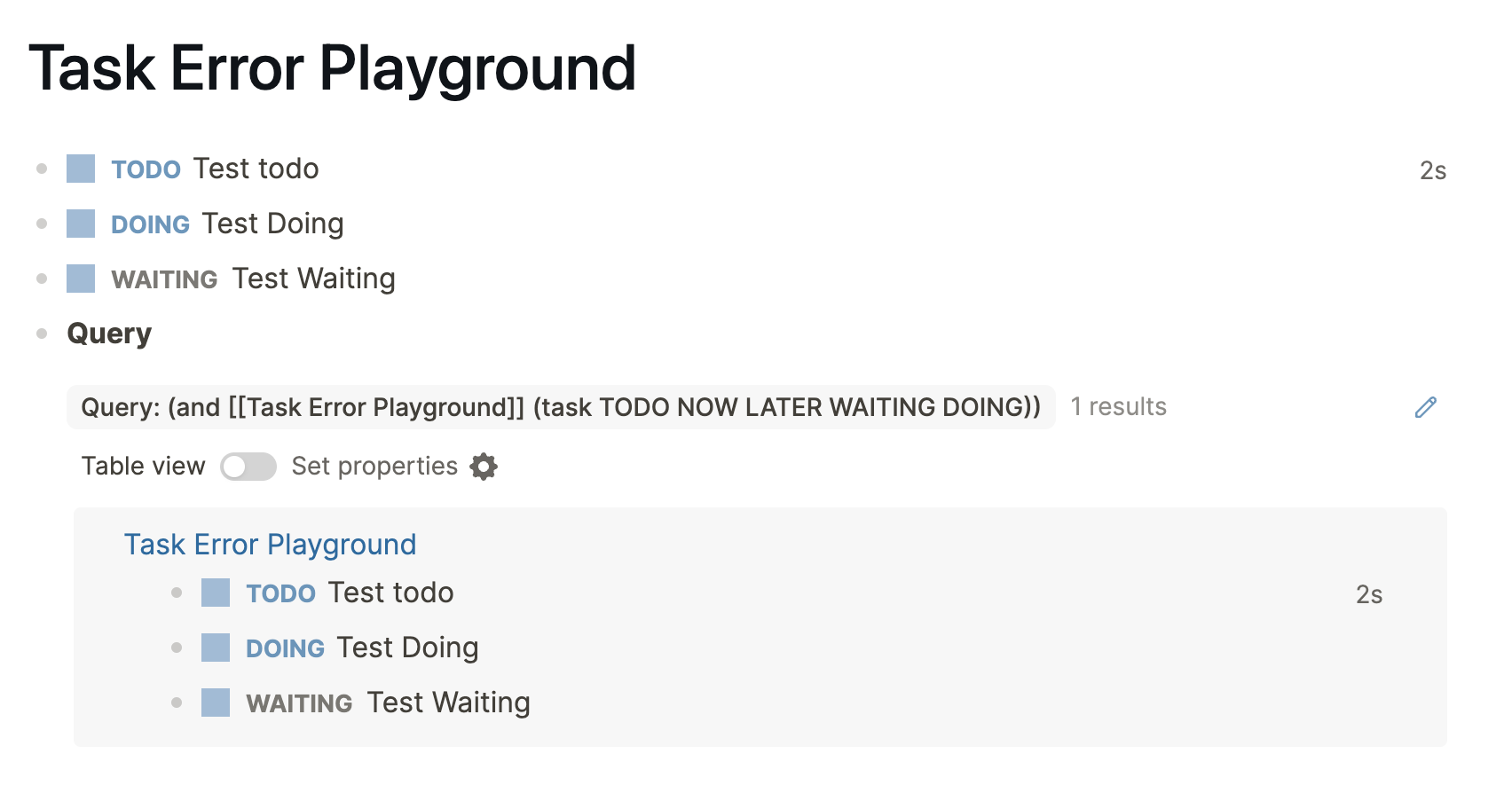The width and height of the screenshot is (1512, 793).
Task: Enable the Table view toggle
Action: point(248,466)
